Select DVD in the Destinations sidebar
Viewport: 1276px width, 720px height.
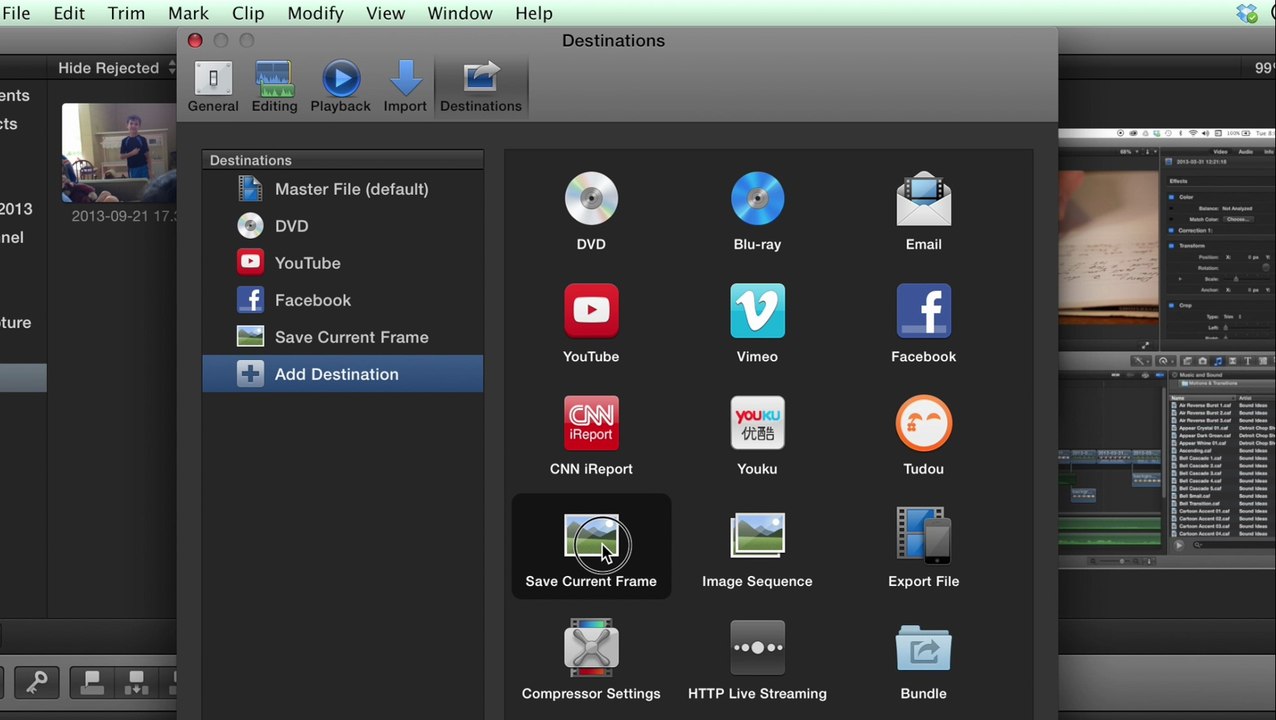[x=342, y=226]
